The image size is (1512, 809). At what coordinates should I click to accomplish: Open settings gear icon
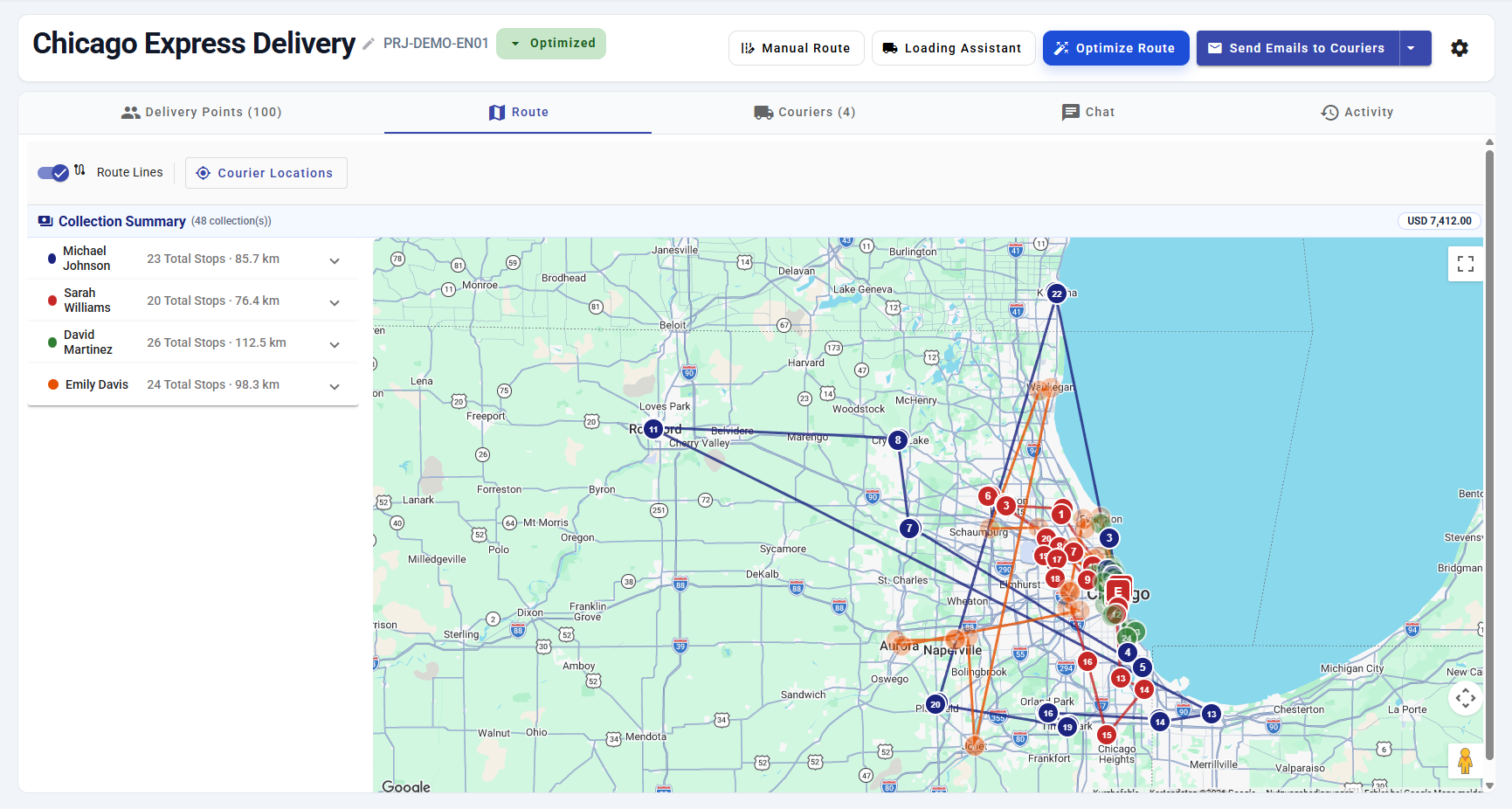tap(1460, 48)
